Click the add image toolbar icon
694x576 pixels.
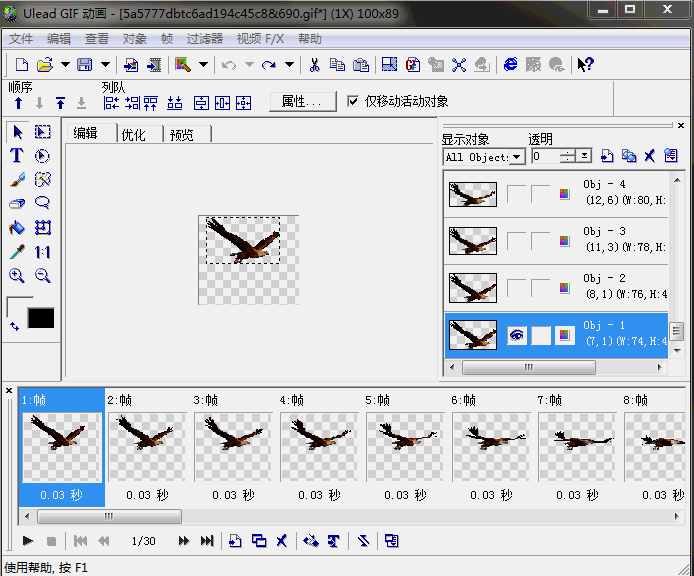[x=131, y=65]
